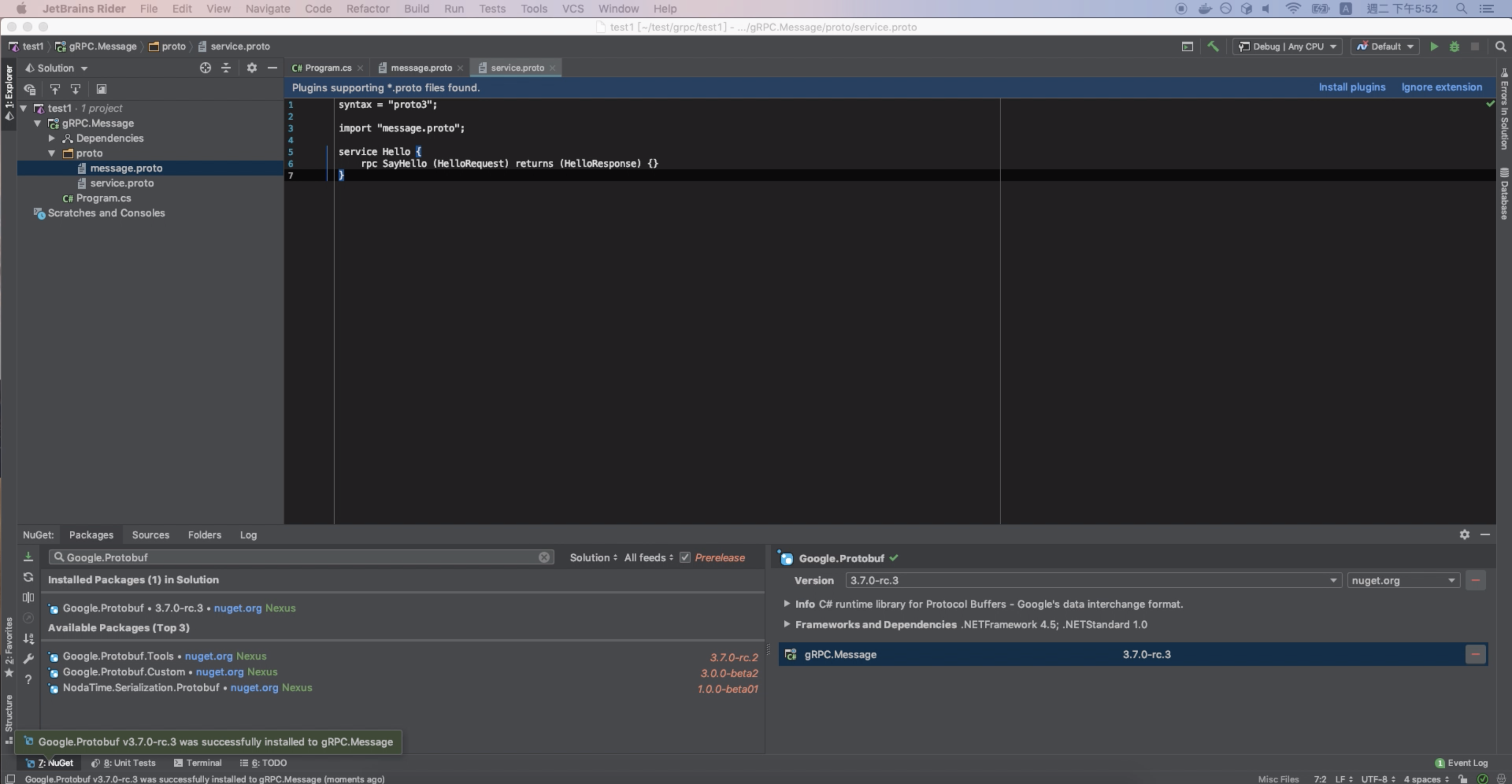Toggle the Prerelease checkbox
Screen dimensions: 1512x784
pyautogui.click(x=685, y=557)
